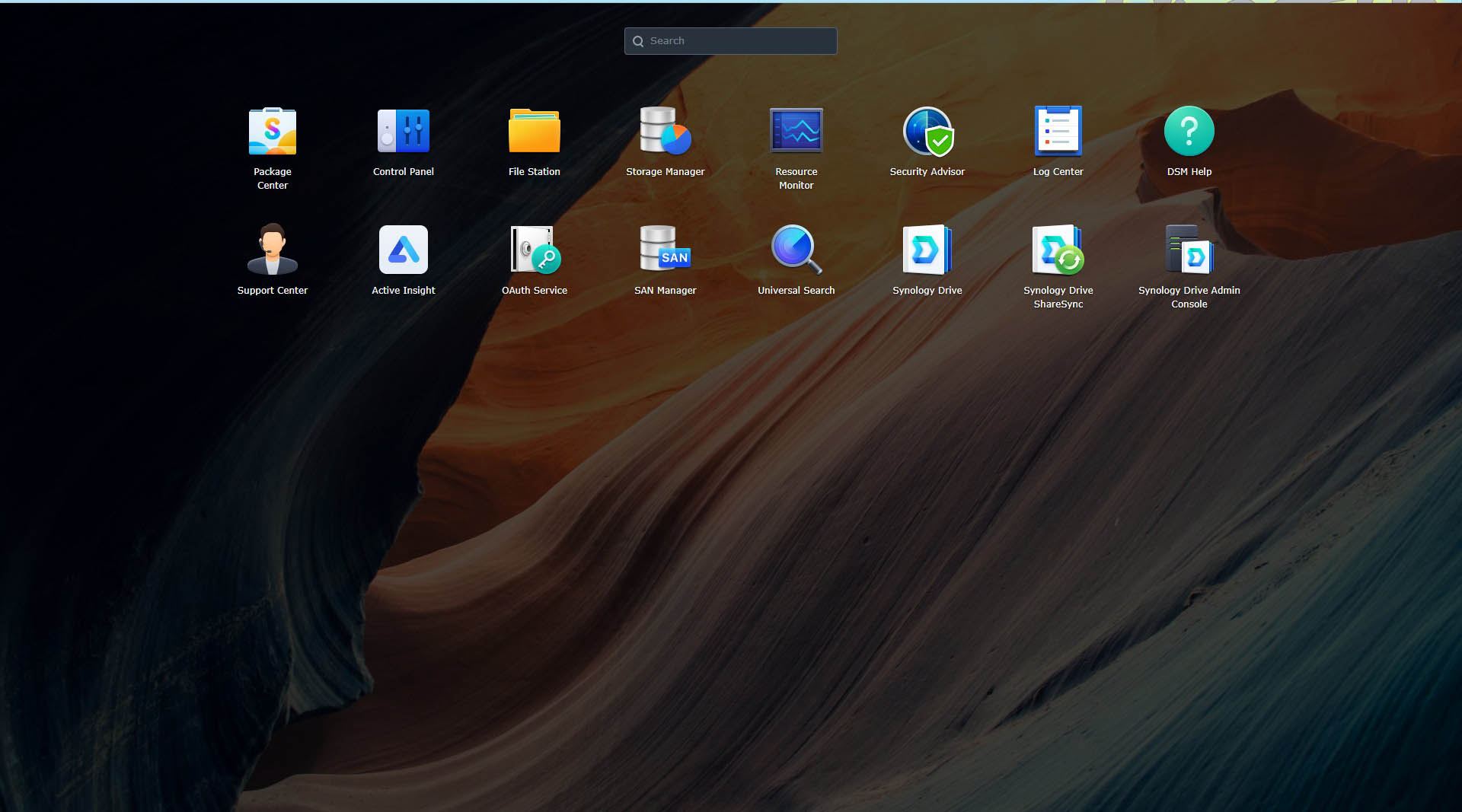The image size is (1462, 812).
Task: Open Universal Search app
Action: (796, 250)
